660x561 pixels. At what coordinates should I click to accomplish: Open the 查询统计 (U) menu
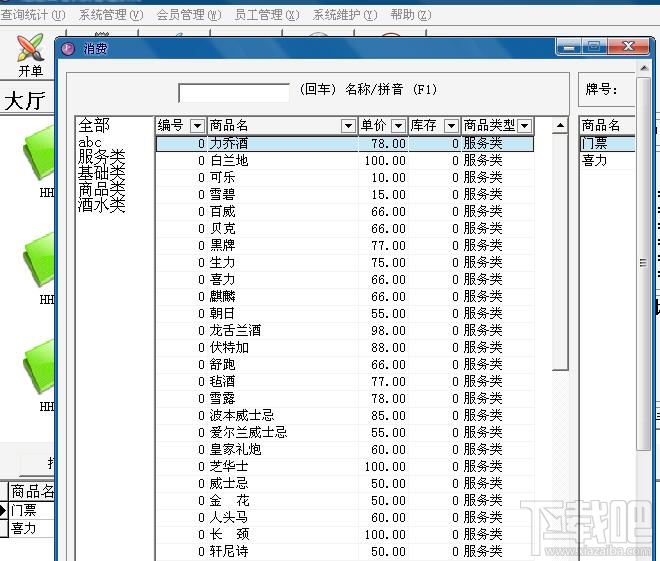tap(33, 15)
